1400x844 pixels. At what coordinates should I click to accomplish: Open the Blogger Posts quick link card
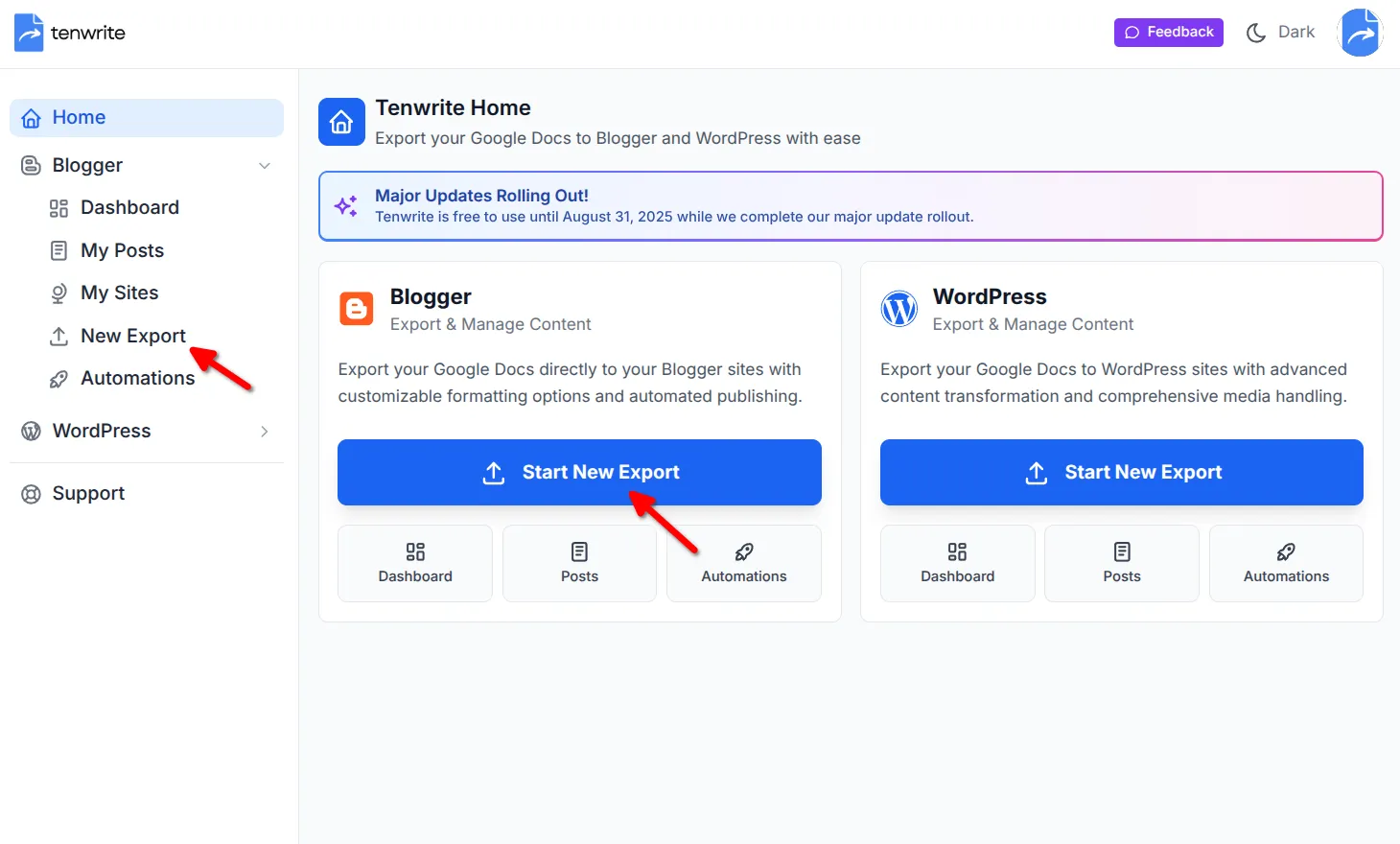[579, 564]
